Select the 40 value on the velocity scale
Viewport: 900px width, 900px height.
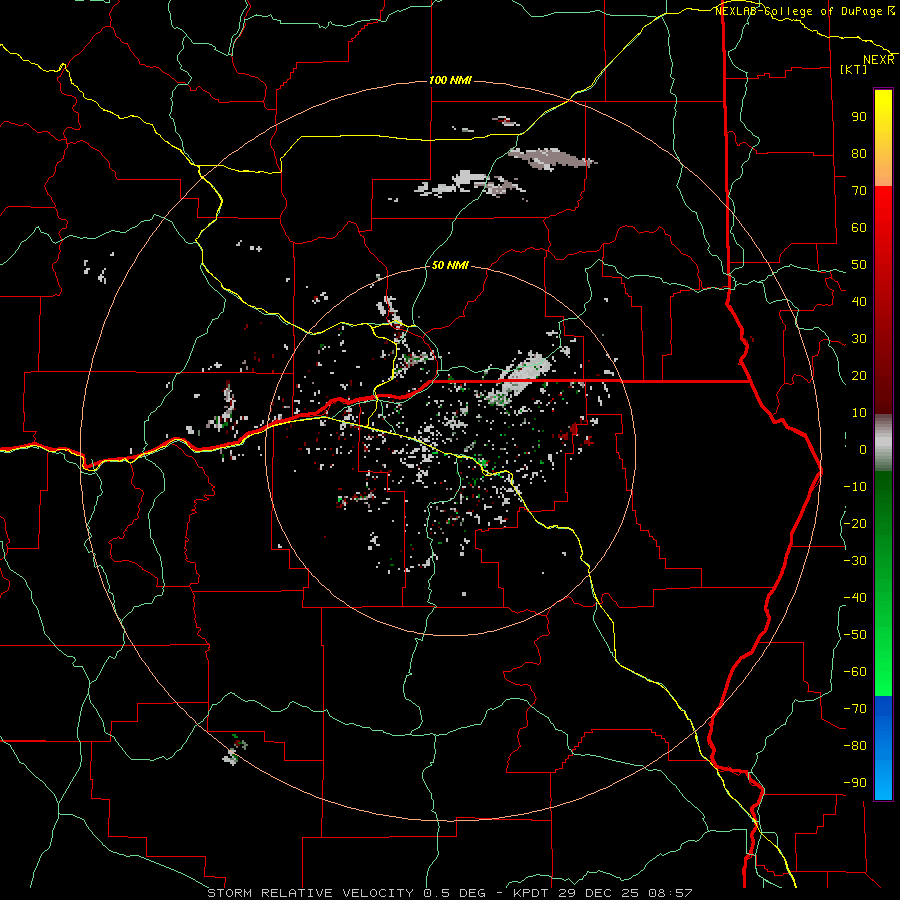(859, 301)
